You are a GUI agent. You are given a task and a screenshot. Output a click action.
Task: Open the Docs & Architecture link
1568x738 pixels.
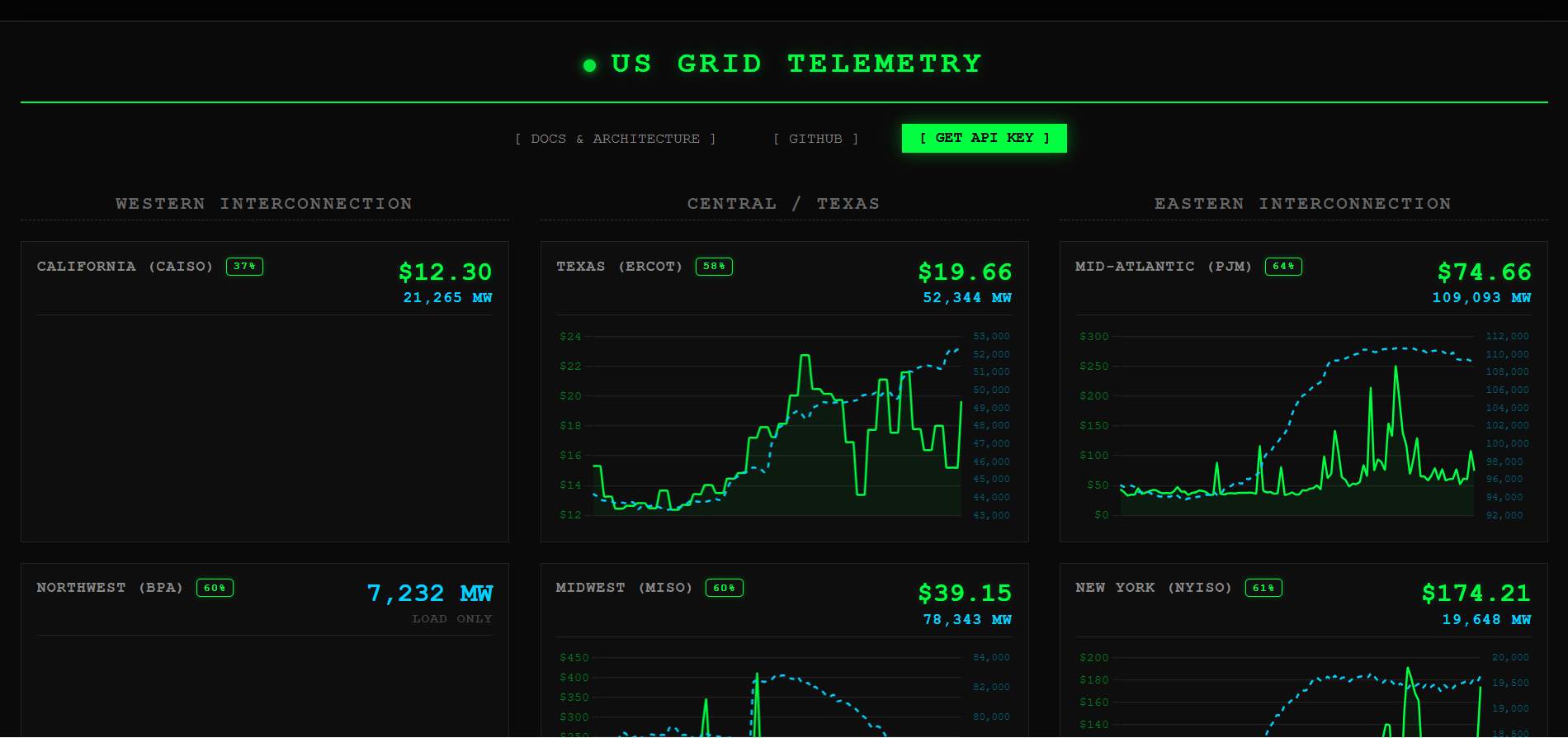(x=615, y=139)
